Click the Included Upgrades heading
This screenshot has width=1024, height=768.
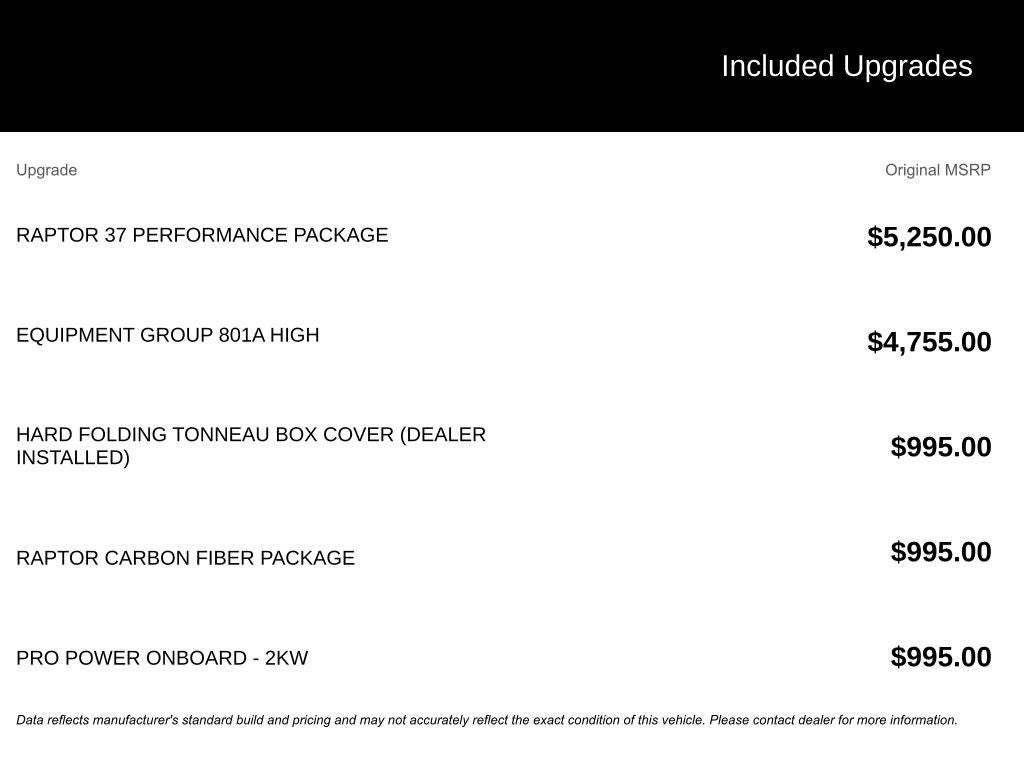click(846, 66)
